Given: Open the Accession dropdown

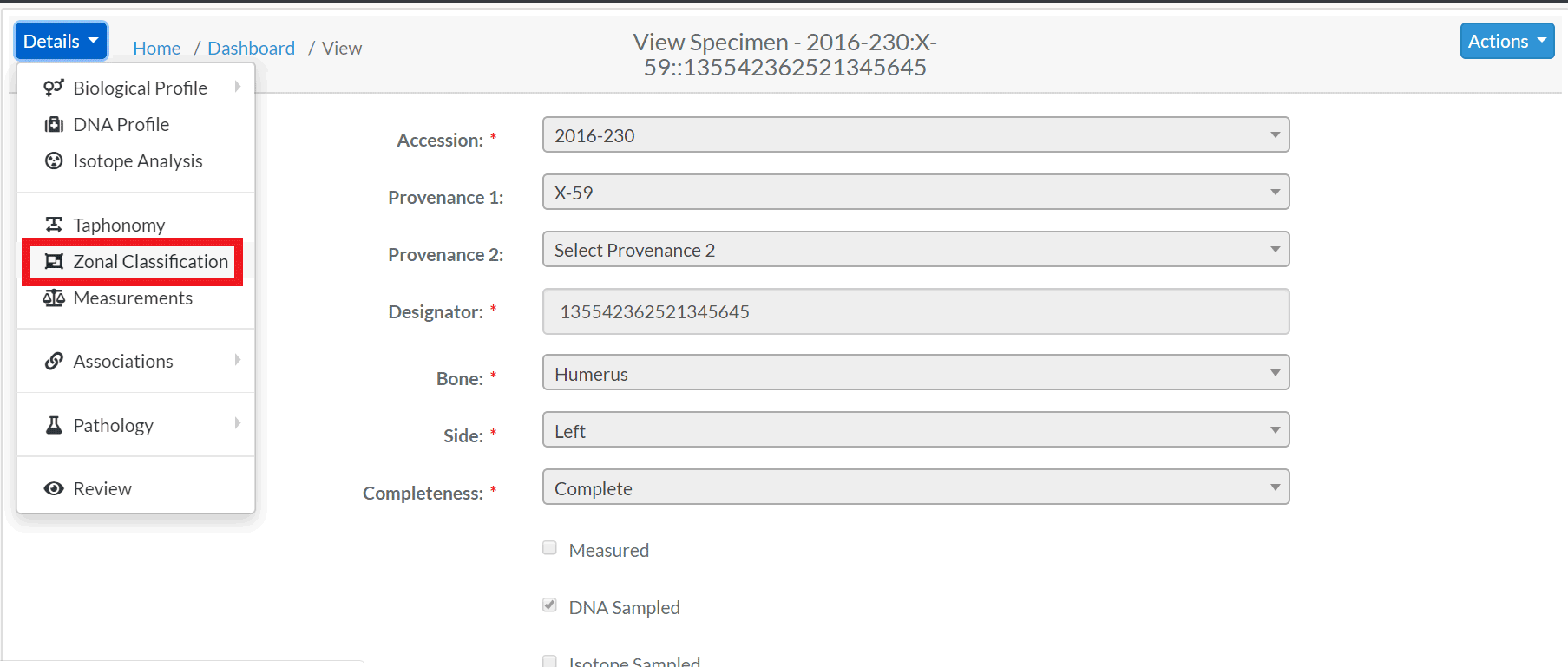Looking at the screenshot, I should click(915, 134).
